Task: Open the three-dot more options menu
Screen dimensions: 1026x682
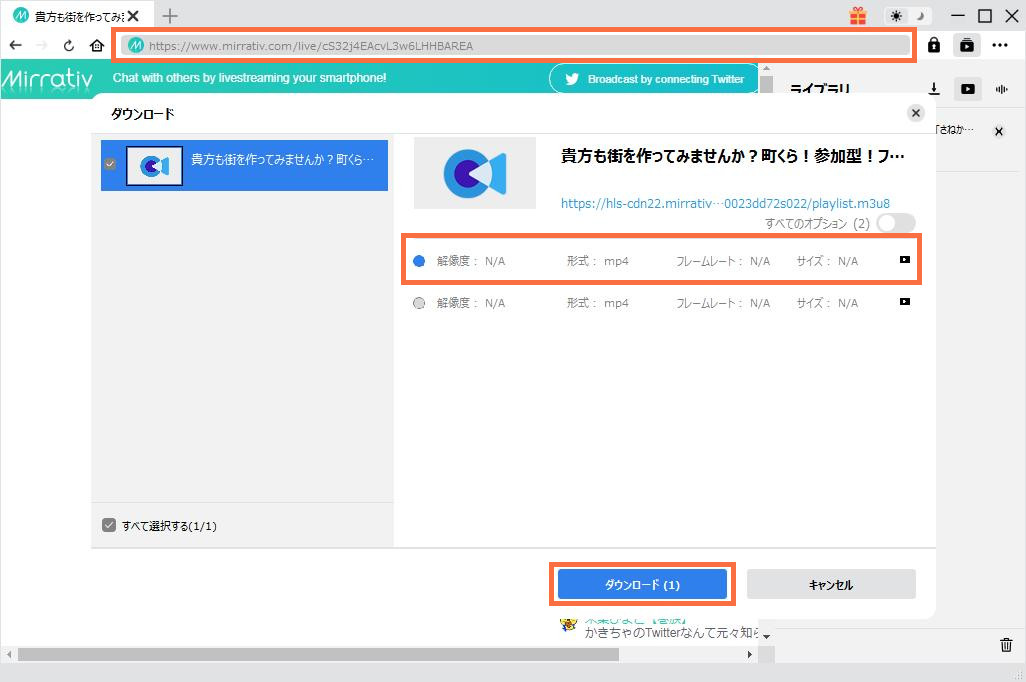Action: point(1000,45)
